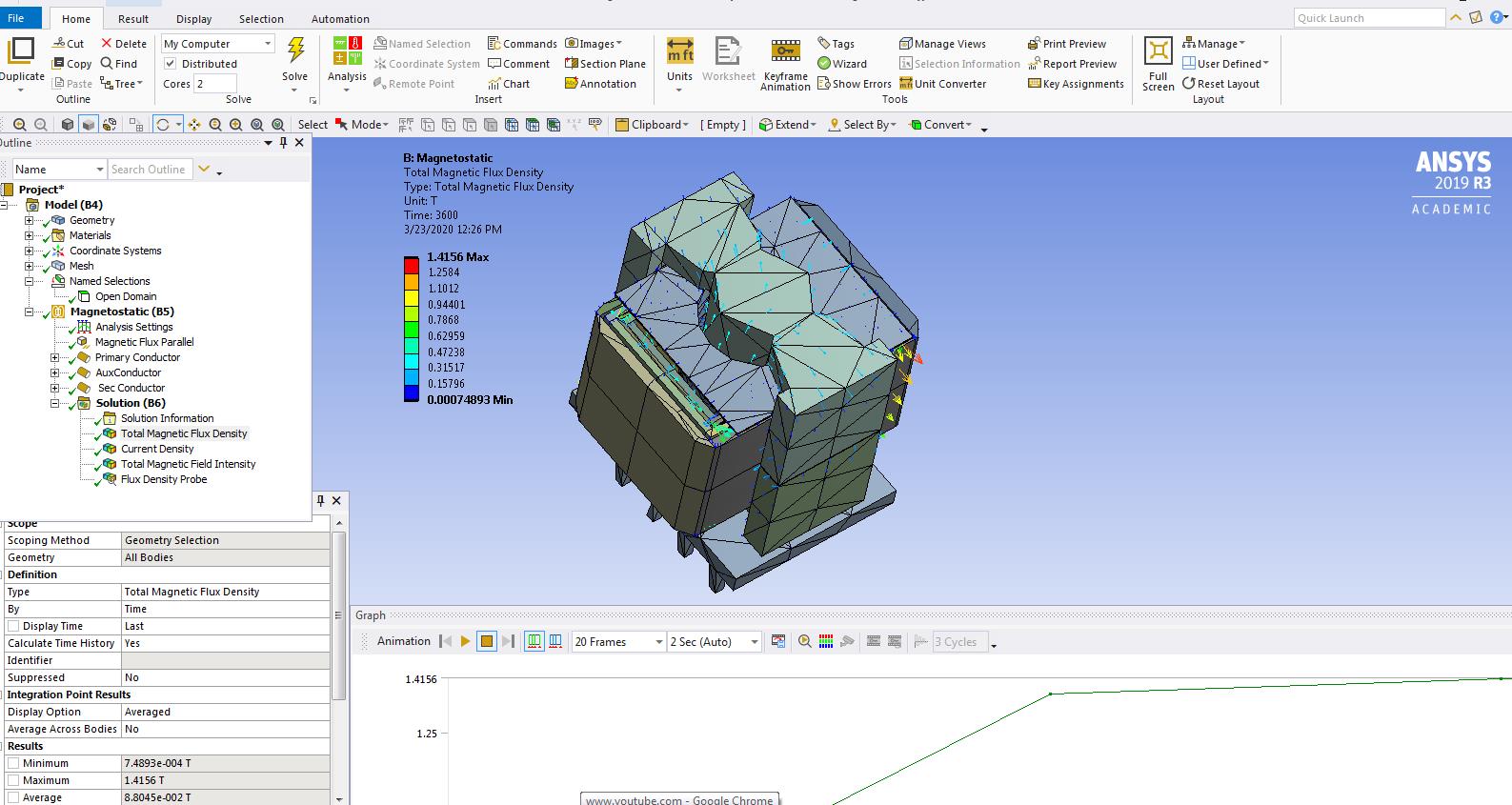1512x805 pixels.
Task: Open the 20 Frames dropdown
Action: click(x=618, y=642)
